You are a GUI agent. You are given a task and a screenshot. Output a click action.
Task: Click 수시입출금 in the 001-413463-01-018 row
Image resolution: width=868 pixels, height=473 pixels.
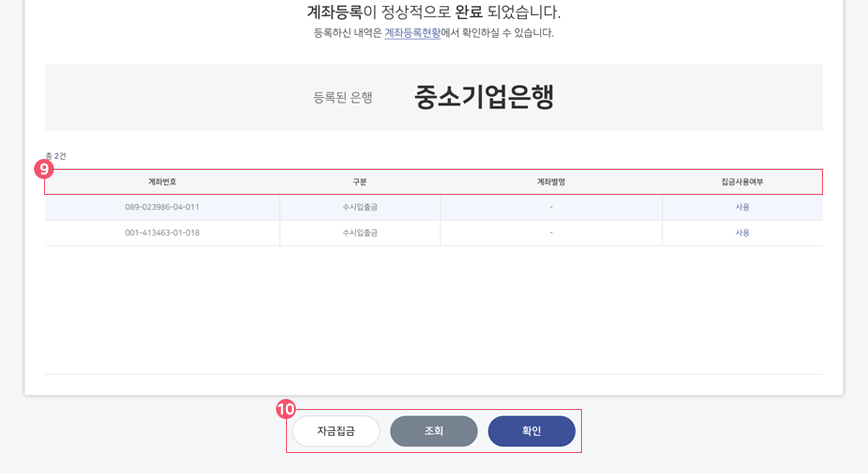(x=360, y=233)
